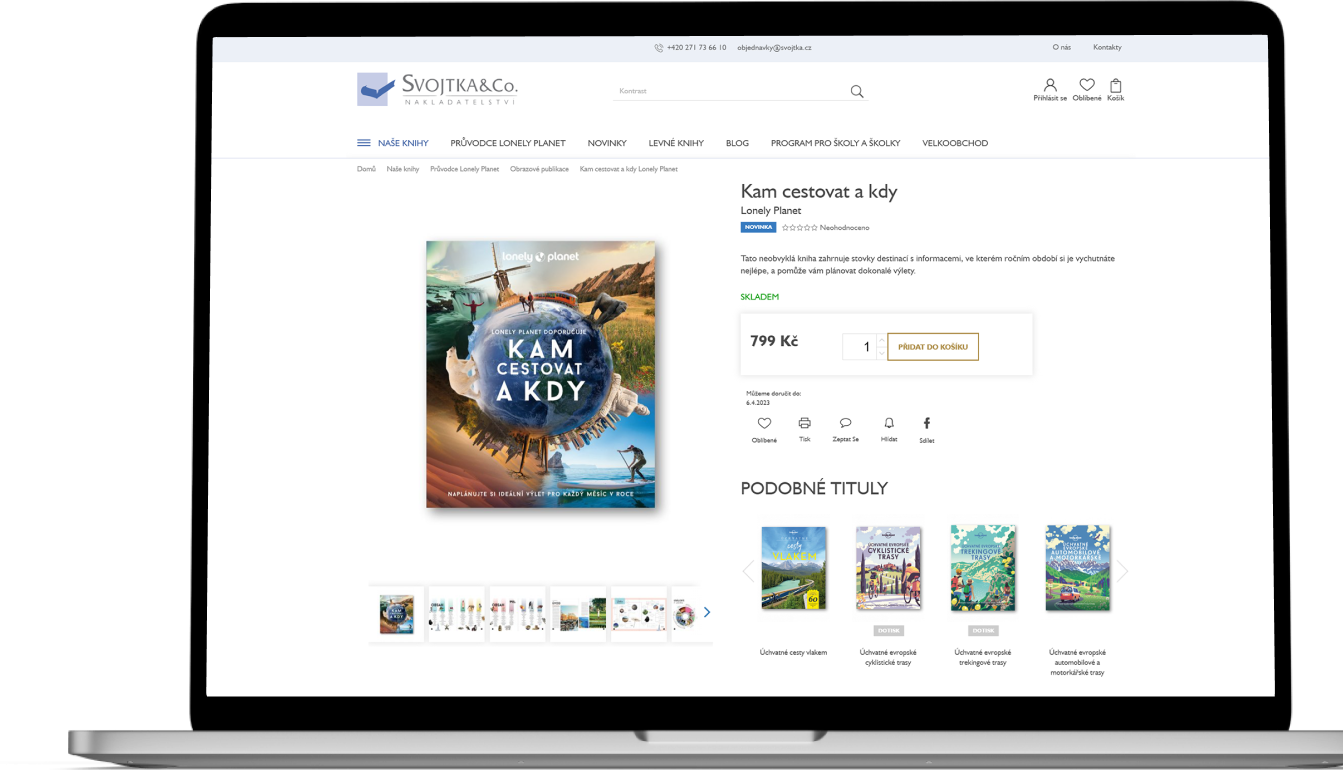Go to Domů breadcrumb
This screenshot has width=1343, height=781.
pos(366,169)
